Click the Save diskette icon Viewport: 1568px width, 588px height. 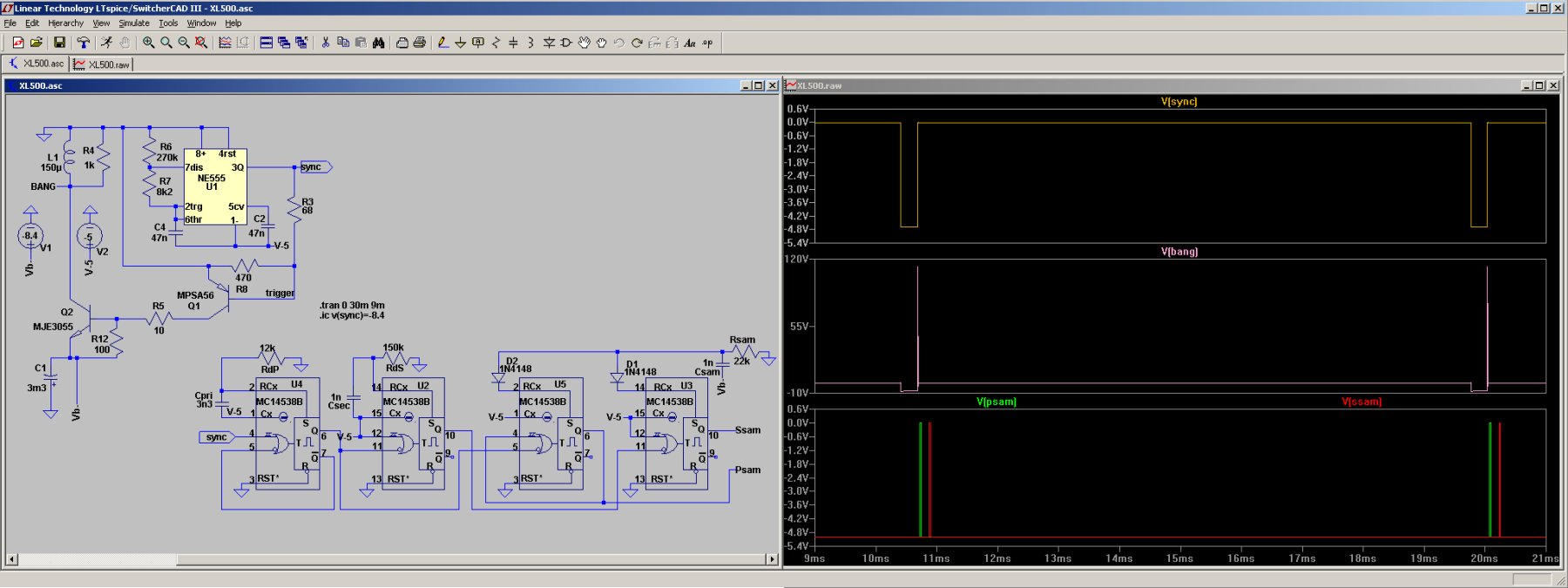pos(59,43)
